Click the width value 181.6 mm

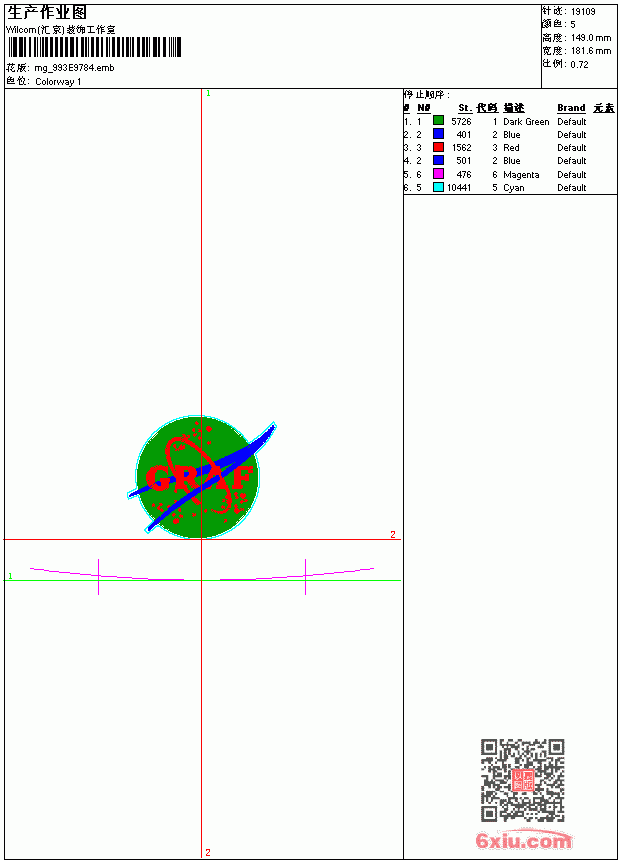(591, 51)
